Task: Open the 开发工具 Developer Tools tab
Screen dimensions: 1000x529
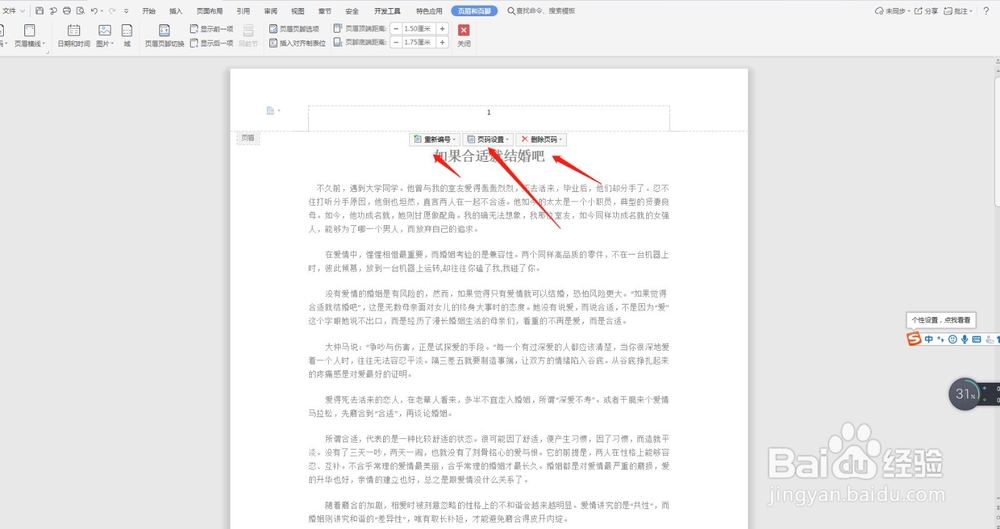Action: 388,11
